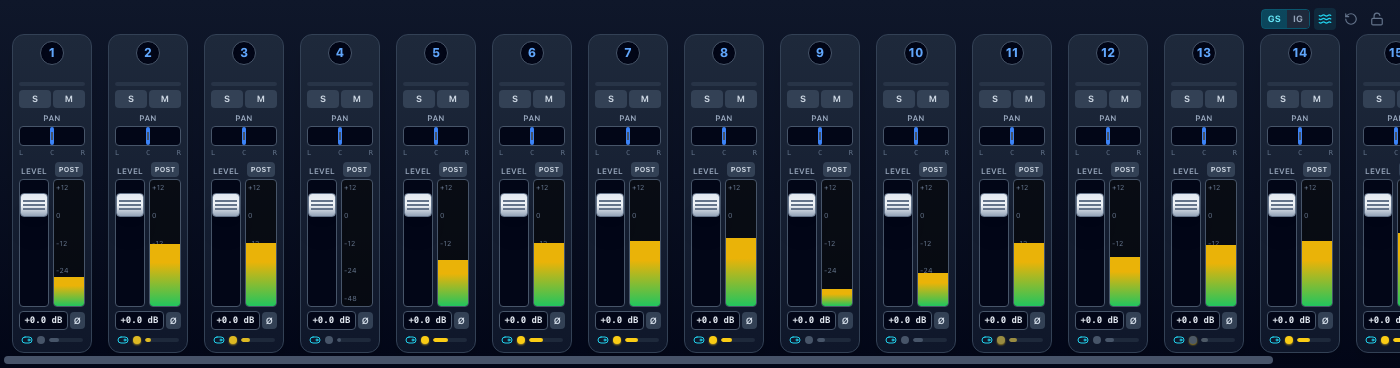1400x368 pixels.
Task: Toggle POST on channel 14
Action: tap(1317, 170)
